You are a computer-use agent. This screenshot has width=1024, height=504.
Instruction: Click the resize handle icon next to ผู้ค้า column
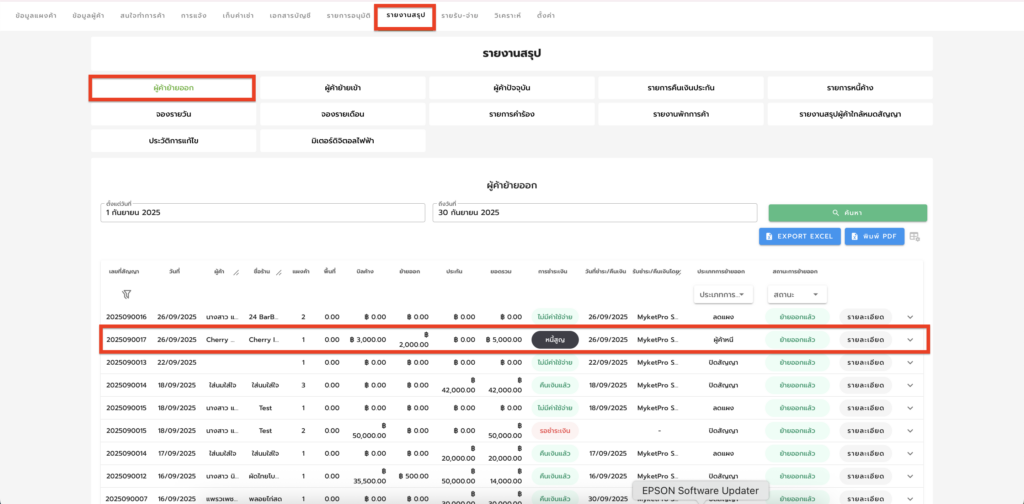point(236,272)
